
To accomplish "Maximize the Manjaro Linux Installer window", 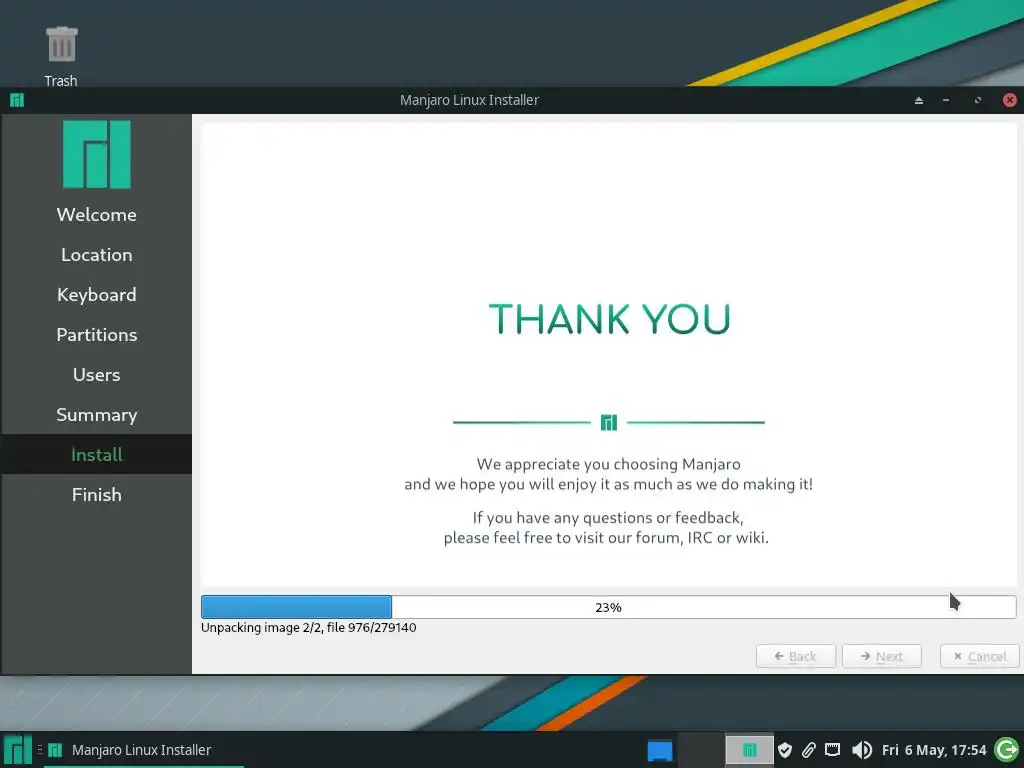I will point(978,100).
